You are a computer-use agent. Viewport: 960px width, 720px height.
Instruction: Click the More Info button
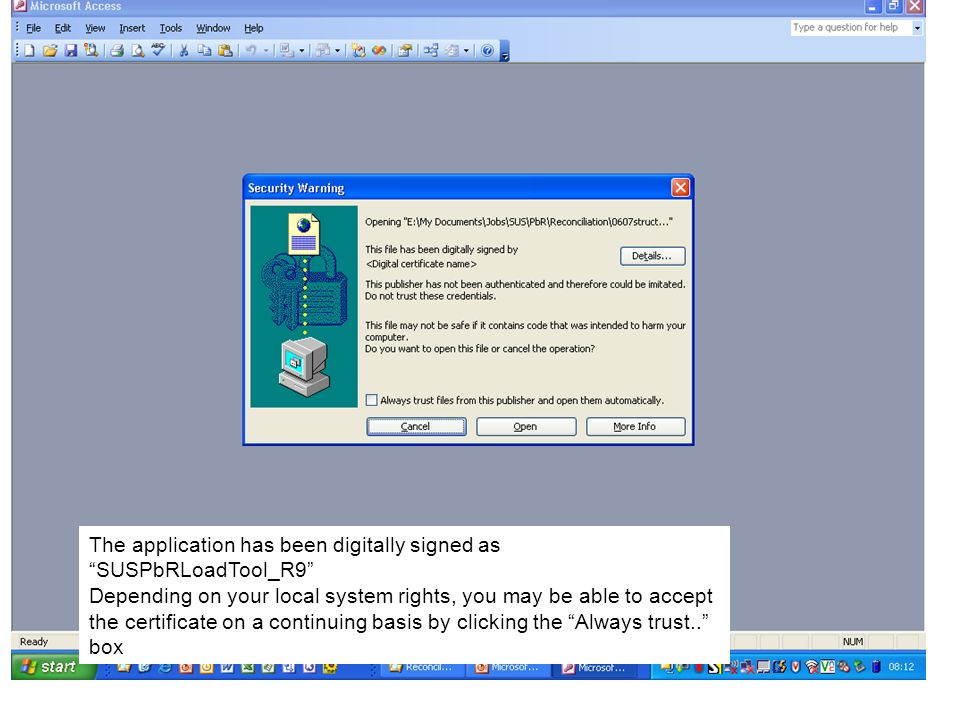(x=636, y=427)
